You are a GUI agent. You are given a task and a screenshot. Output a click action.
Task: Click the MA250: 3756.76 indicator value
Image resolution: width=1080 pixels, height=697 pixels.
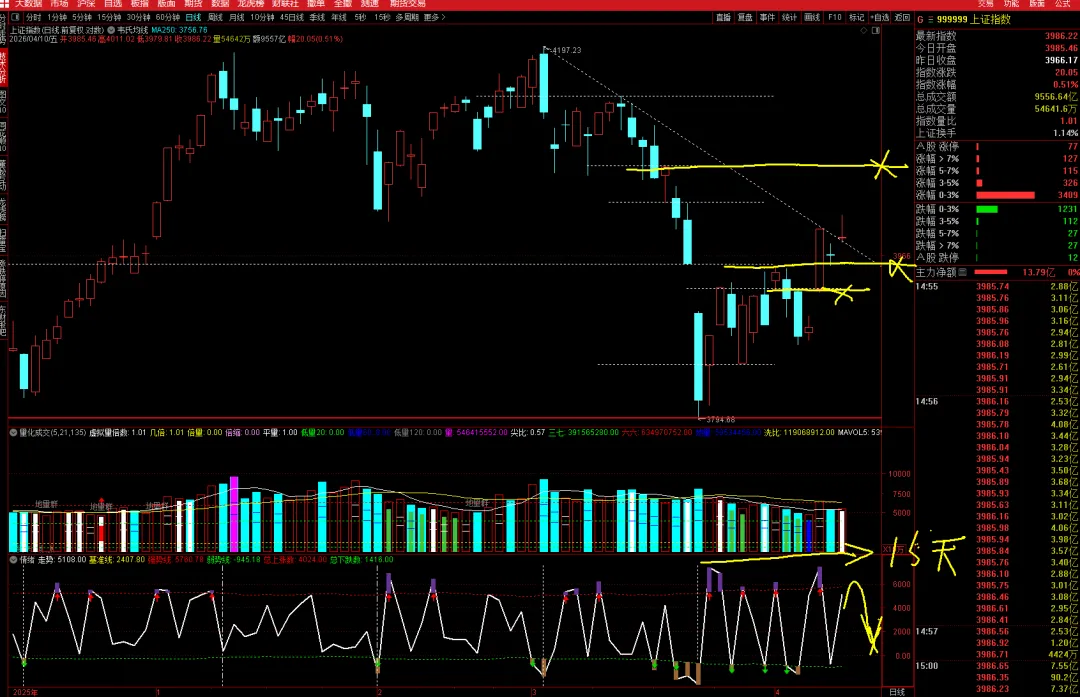click(179, 30)
